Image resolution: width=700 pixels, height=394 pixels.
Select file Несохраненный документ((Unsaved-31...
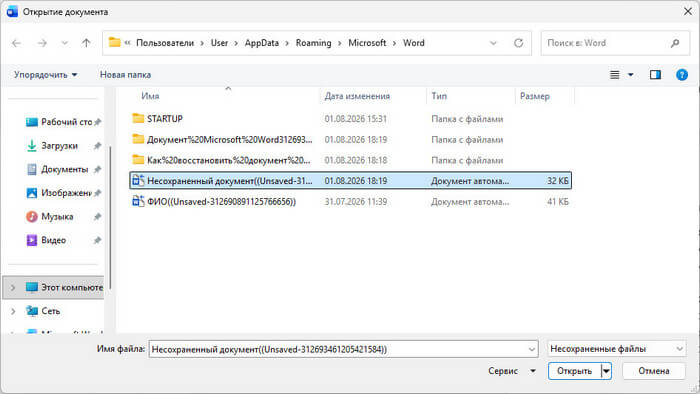(350, 181)
